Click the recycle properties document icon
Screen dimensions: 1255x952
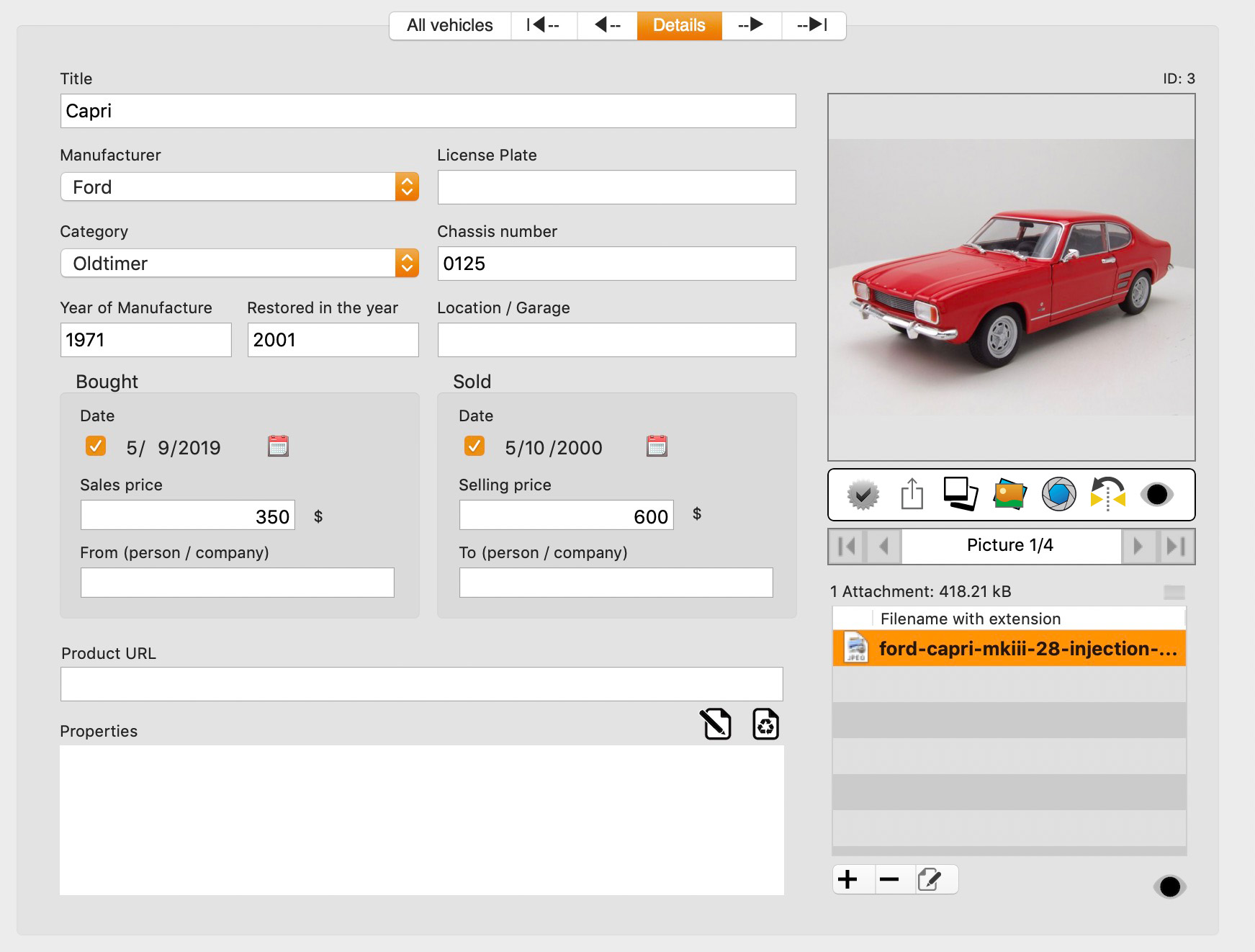pyautogui.click(x=765, y=724)
